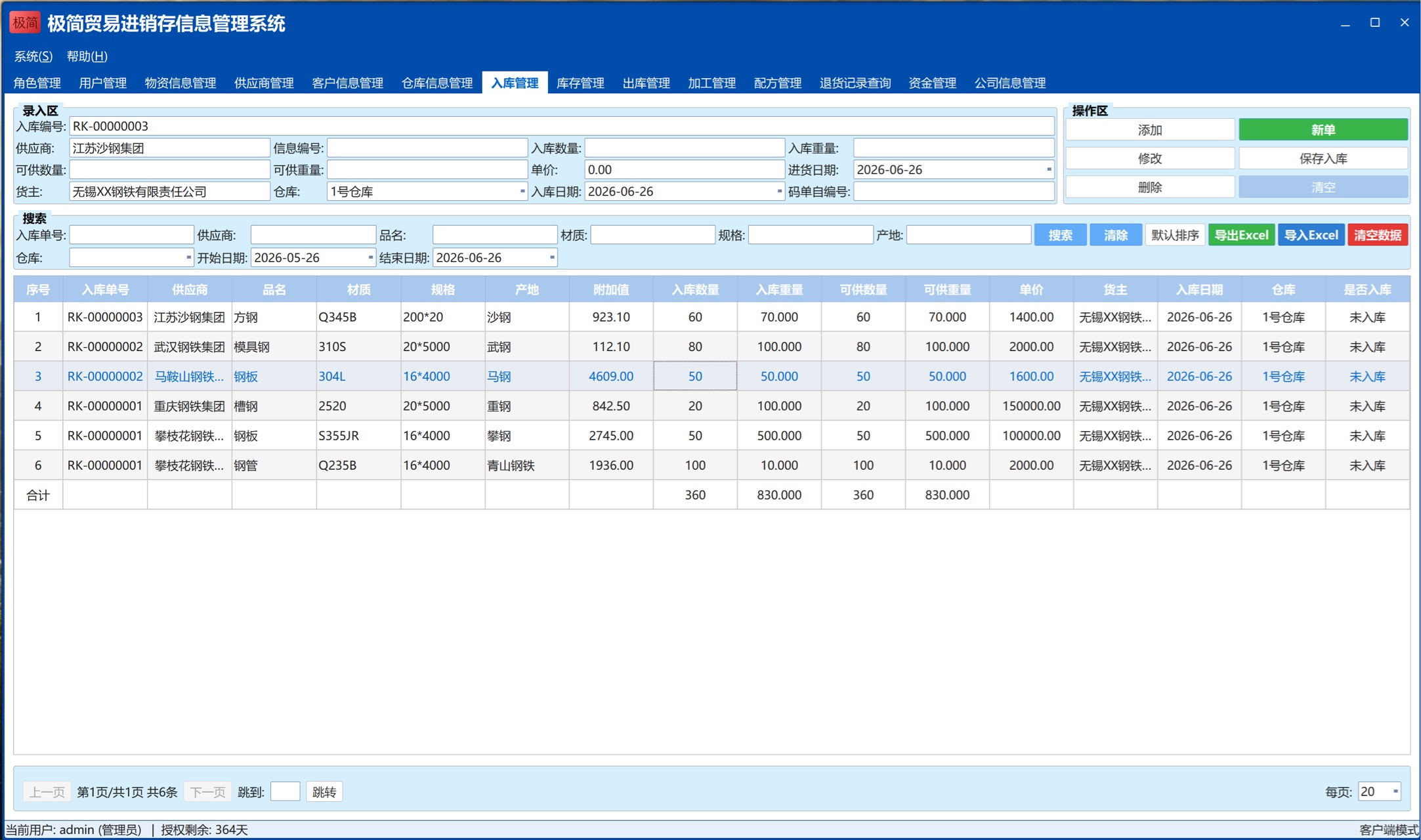Click the 码单自编号 input field
Viewport: 1421px width, 840px height.
pos(954,192)
